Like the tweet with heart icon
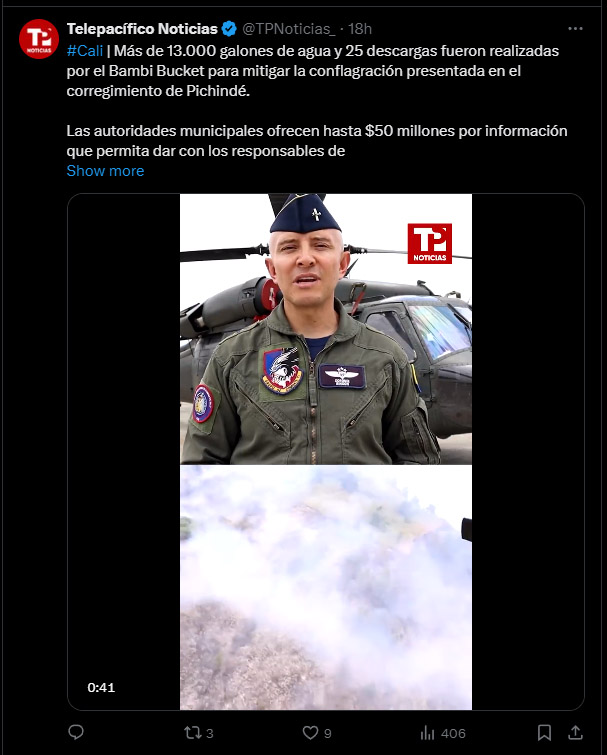 310,733
